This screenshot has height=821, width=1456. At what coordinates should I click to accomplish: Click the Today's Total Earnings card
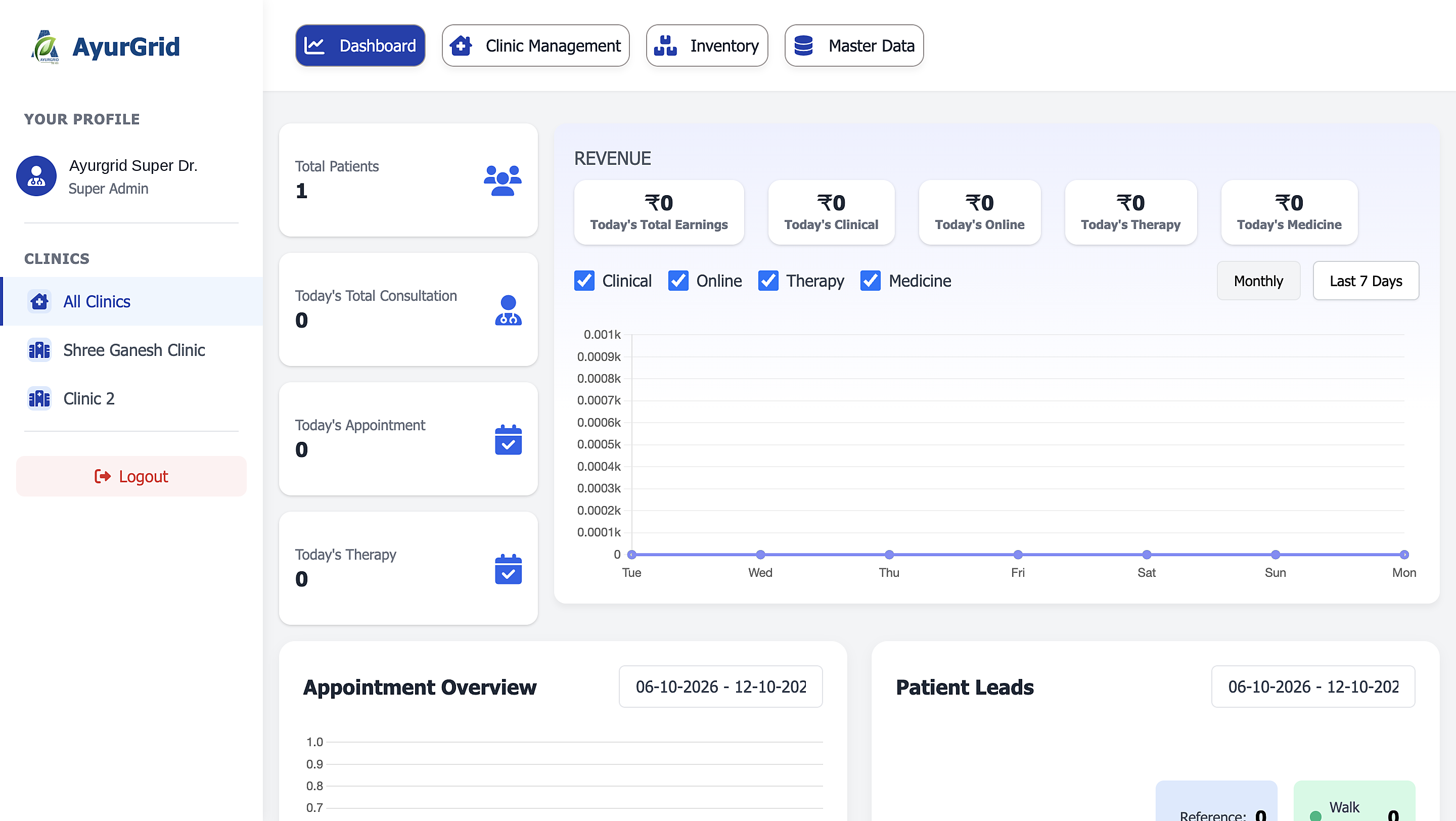(x=658, y=212)
